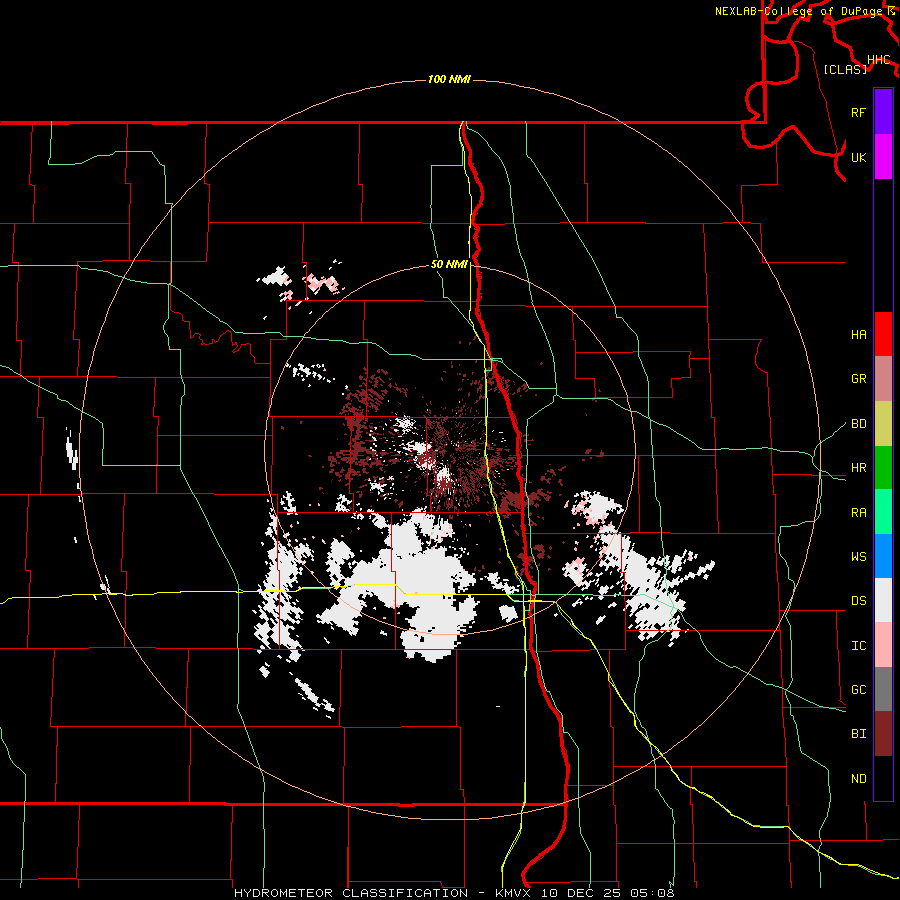The image size is (900, 900).
Task: Click the '100 NMI' range ring label
Action: pyautogui.click(x=449, y=79)
